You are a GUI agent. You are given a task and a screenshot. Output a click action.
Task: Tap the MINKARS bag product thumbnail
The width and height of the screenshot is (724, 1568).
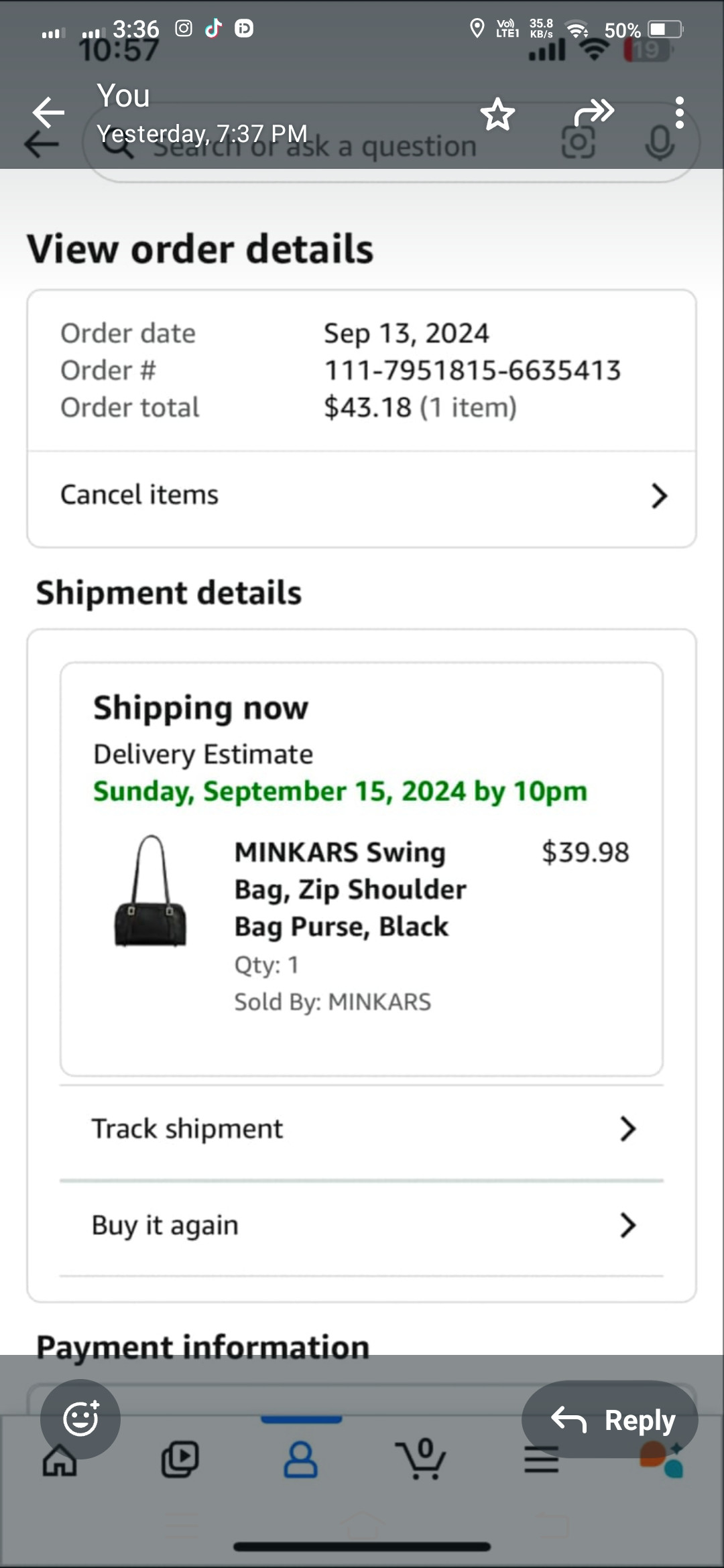pyautogui.click(x=151, y=891)
